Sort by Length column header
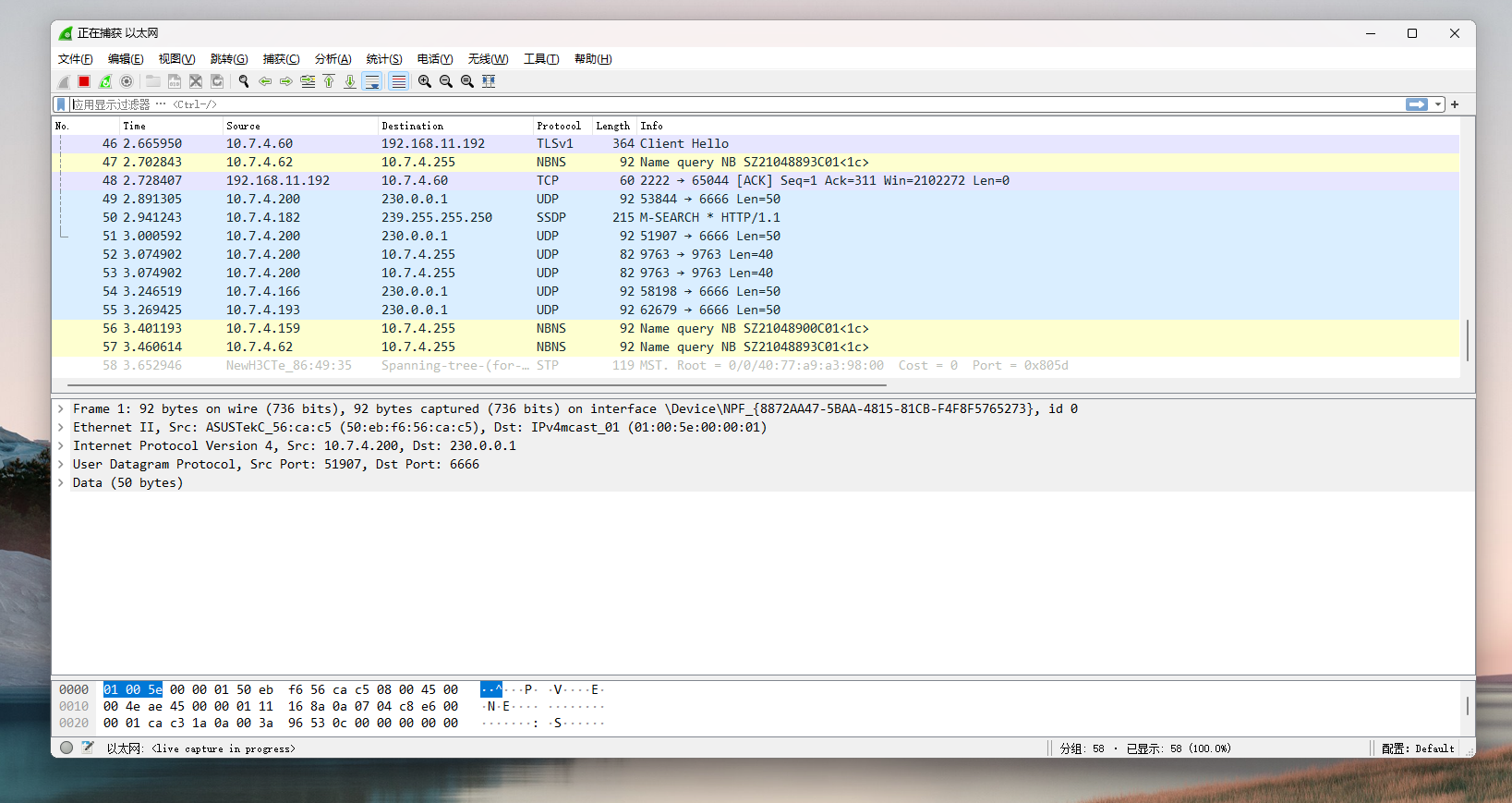Image resolution: width=1512 pixels, height=803 pixels. click(x=614, y=126)
